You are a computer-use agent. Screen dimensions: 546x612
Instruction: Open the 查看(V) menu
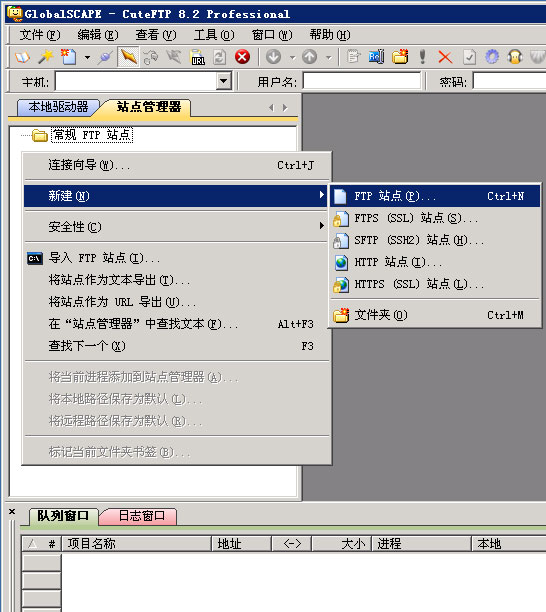[156, 35]
